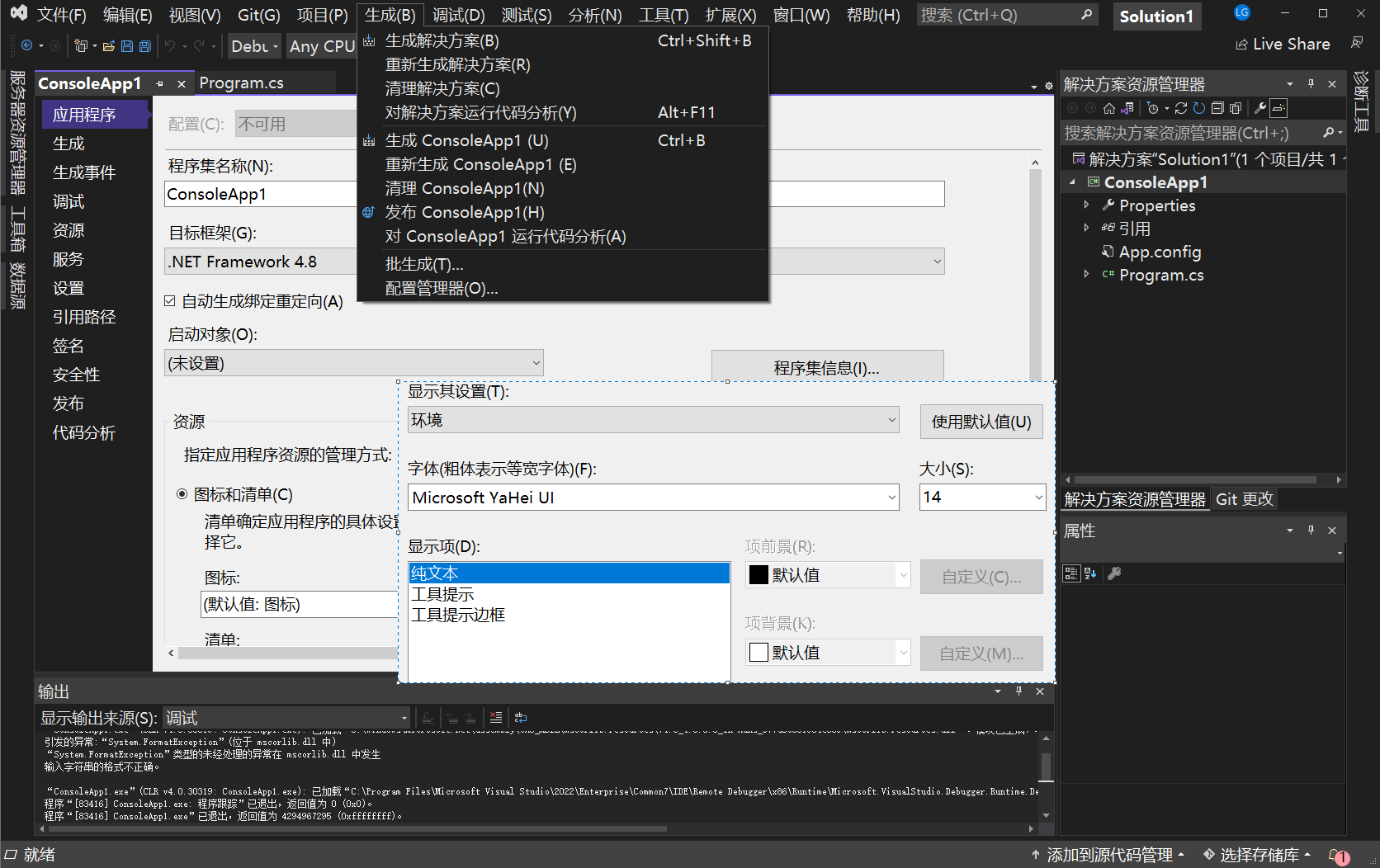Click the Show All Files icon
This screenshot has width=1380, height=868.
coord(1236,108)
